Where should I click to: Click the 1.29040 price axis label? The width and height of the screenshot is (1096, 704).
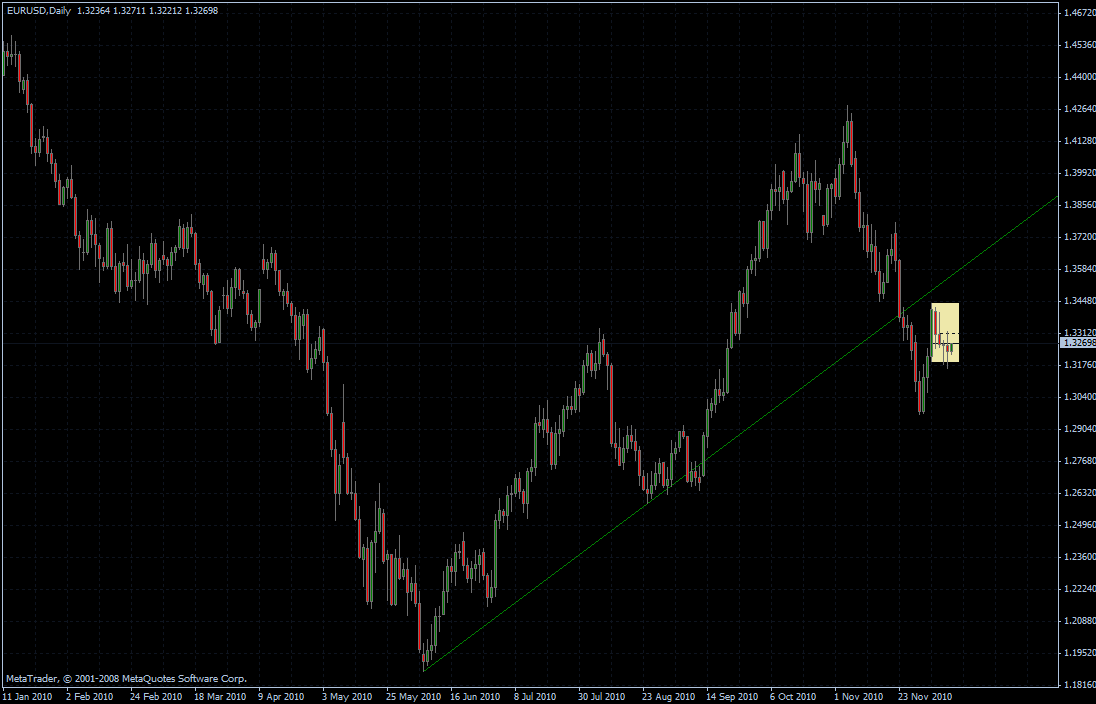coord(1080,429)
